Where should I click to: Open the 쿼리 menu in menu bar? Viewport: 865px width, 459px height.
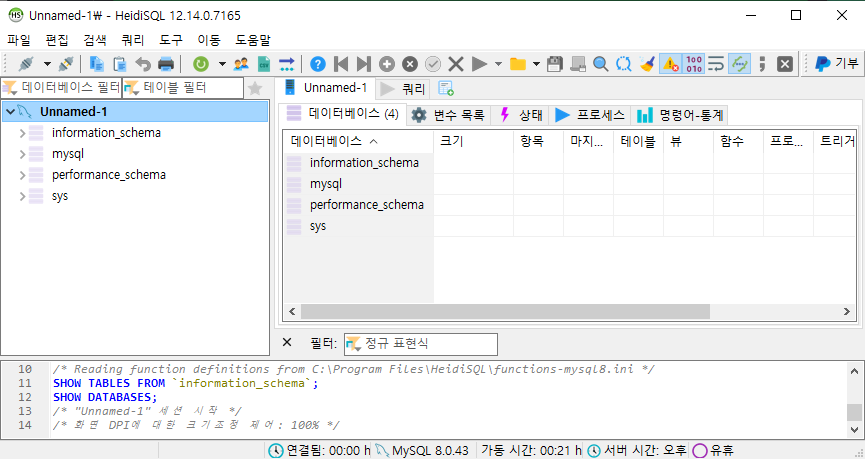[133, 40]
